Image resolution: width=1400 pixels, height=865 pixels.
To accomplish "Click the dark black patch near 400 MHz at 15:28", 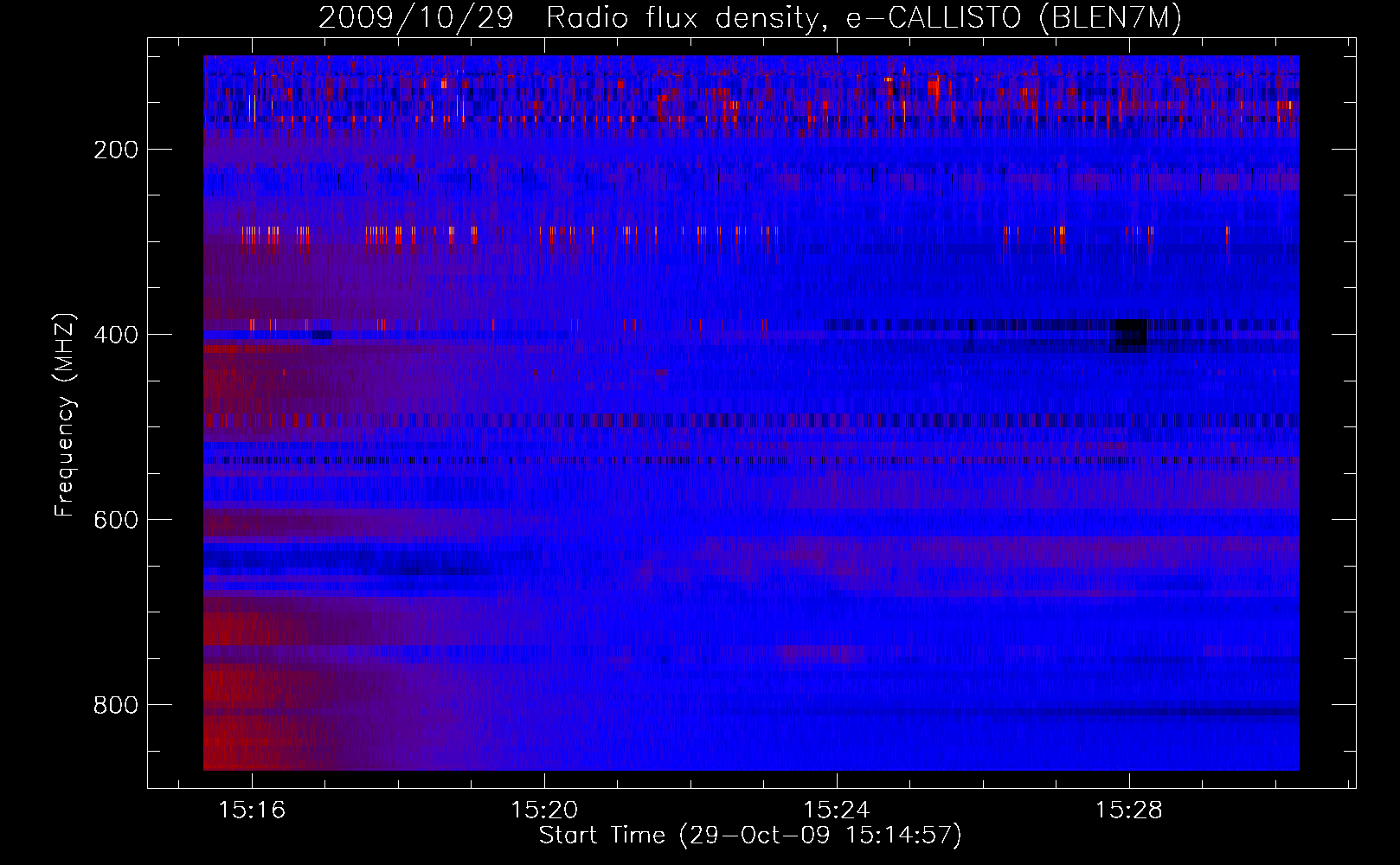I will pos(1129,335).
